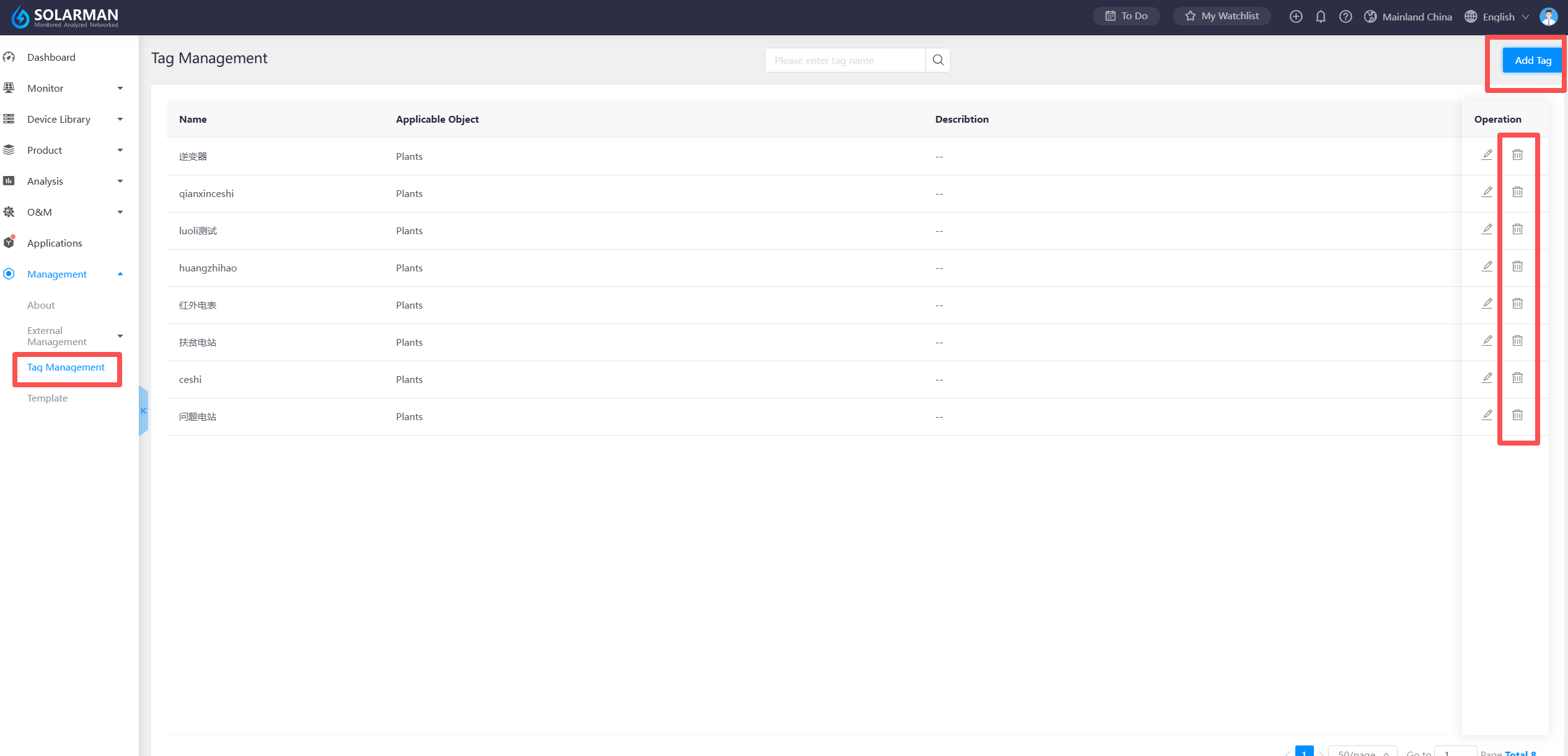The image size is (1568, 756).
Task: Edit the qianxinceshi tag
Action: [x=1487, y=192]
